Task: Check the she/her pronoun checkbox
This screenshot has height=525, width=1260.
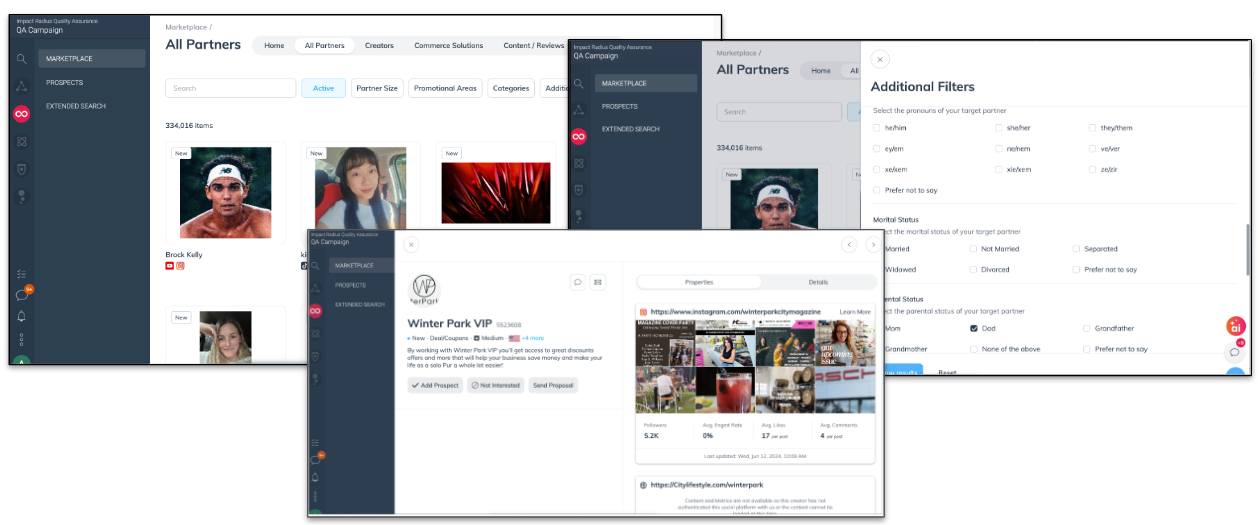Action: tap(998, 128)
